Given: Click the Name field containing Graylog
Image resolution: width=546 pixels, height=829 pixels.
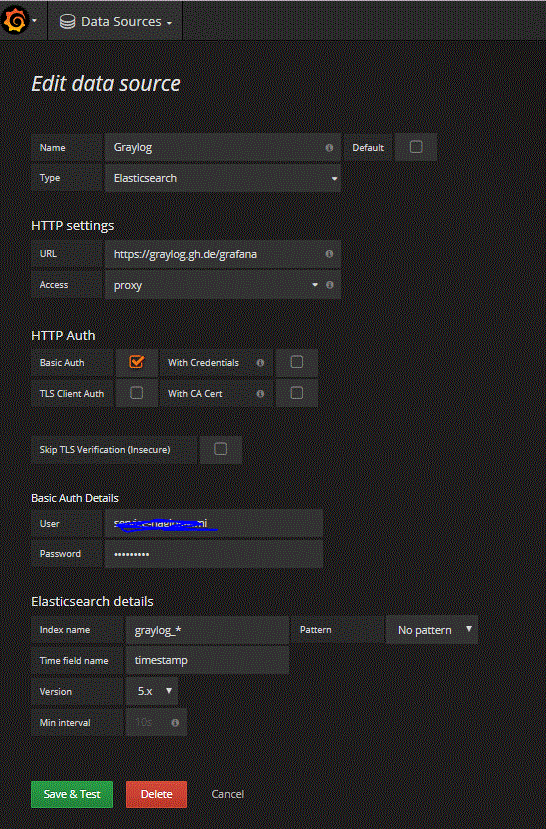Looking at the screenshot, I should coord(223,148).
